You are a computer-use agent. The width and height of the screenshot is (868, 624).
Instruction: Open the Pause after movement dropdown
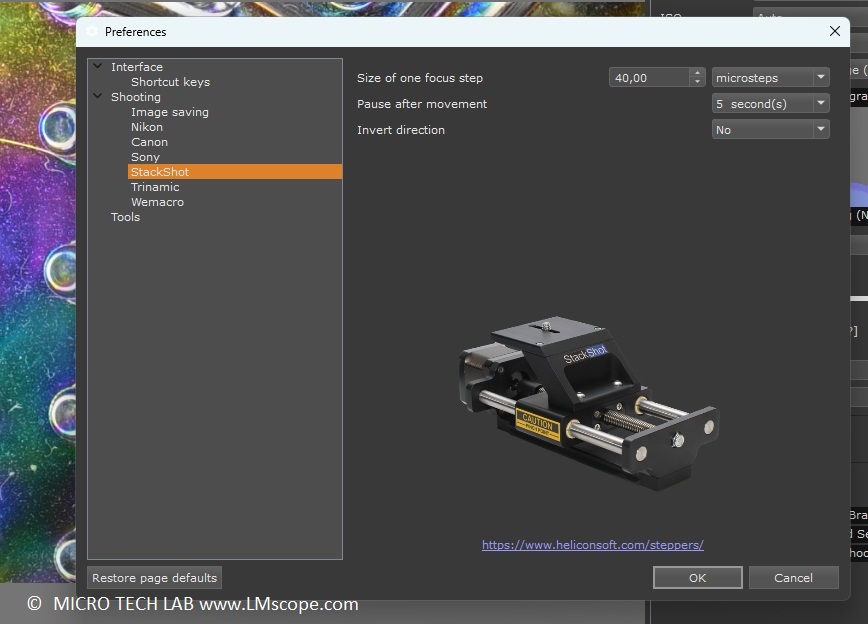pyautogui.click(x=770, y=104)
